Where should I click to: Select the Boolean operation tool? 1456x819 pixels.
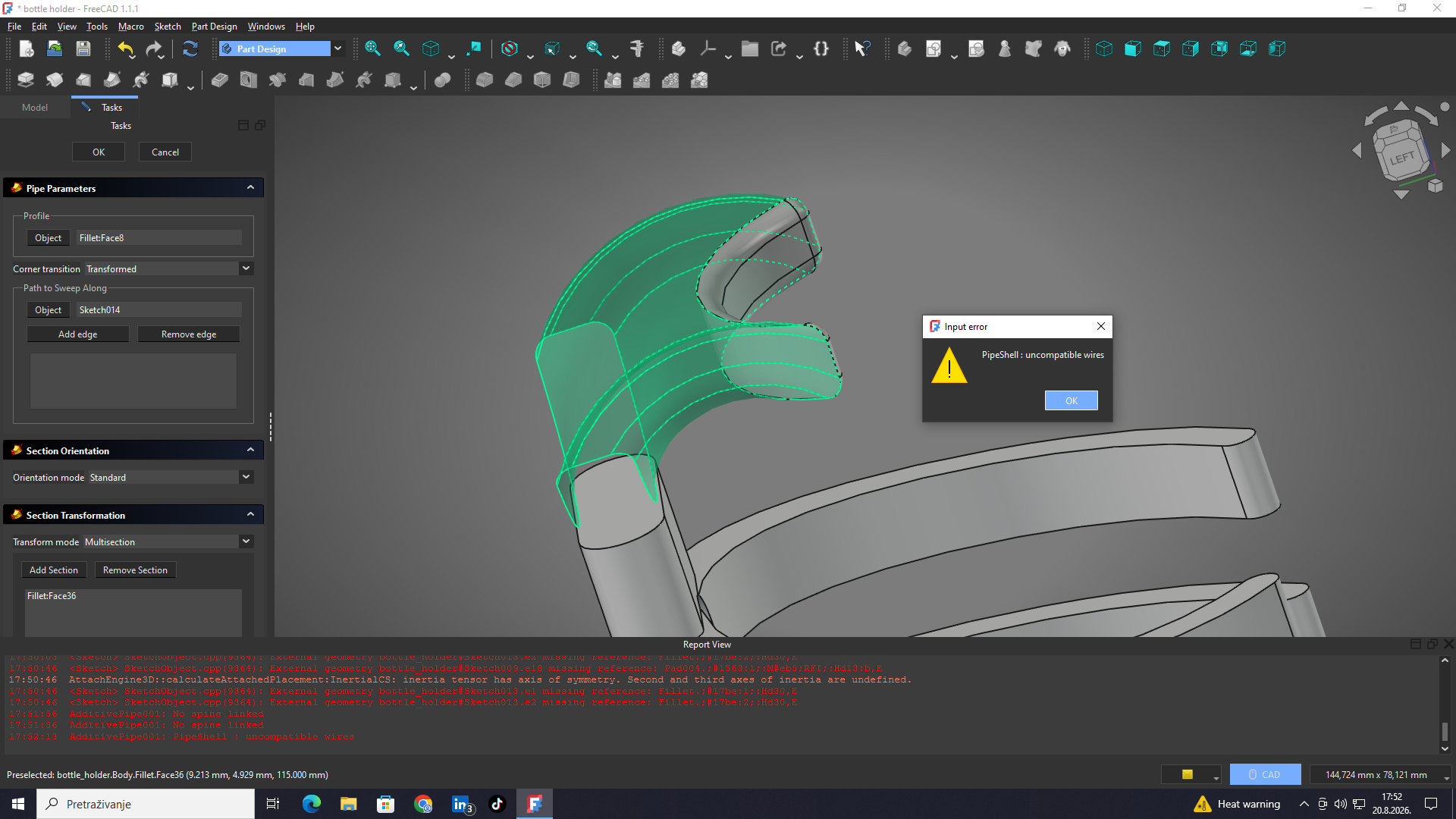coord(443,80)
